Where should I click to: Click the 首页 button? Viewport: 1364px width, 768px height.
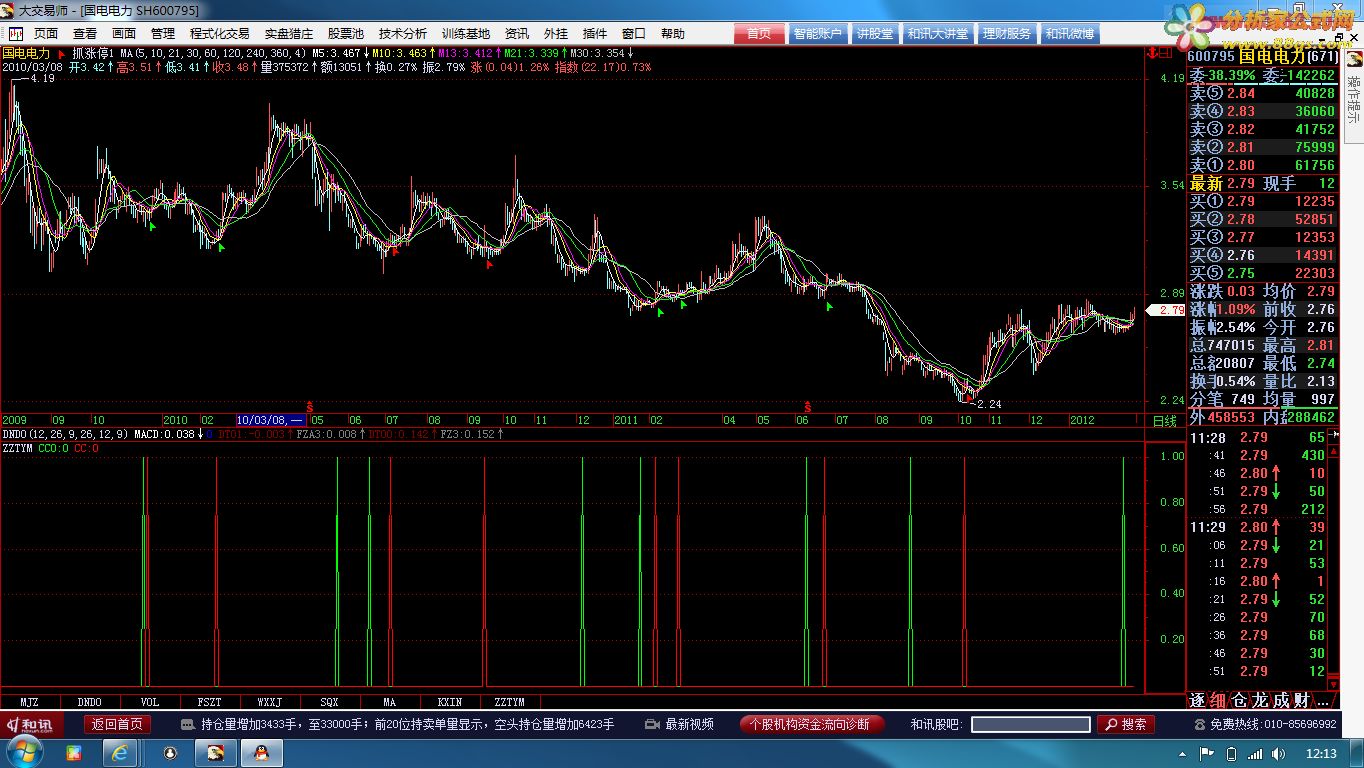[759, 34]
